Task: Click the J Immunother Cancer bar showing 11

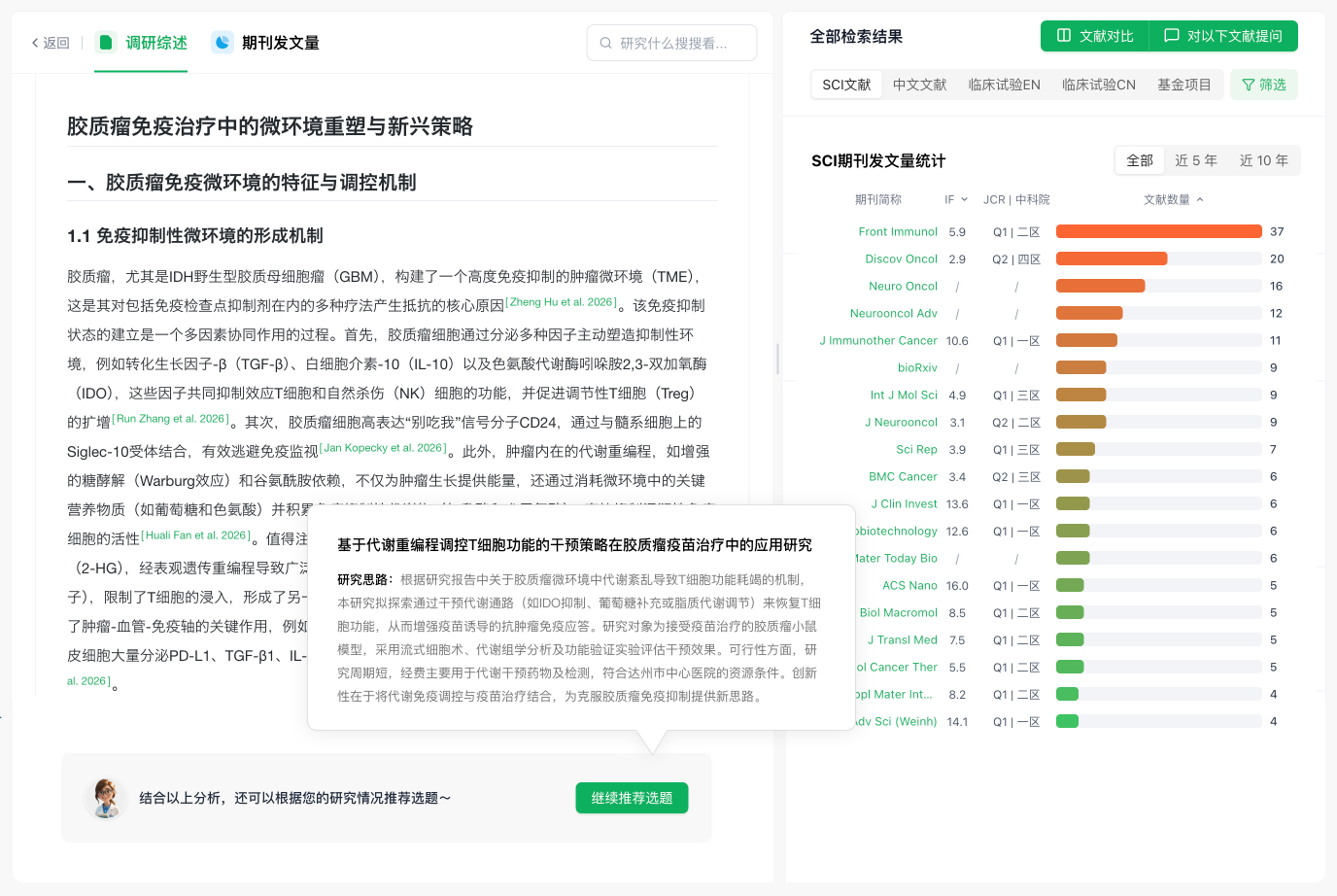Action: [1086, 340]
